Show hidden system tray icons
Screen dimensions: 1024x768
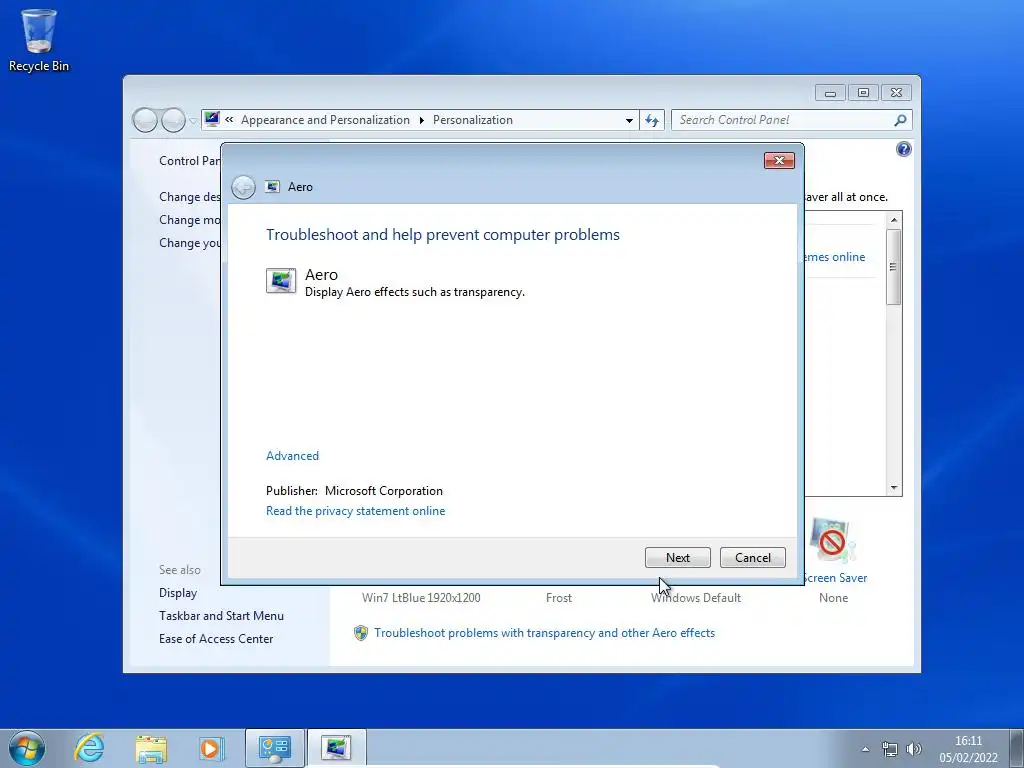point(865,749)
